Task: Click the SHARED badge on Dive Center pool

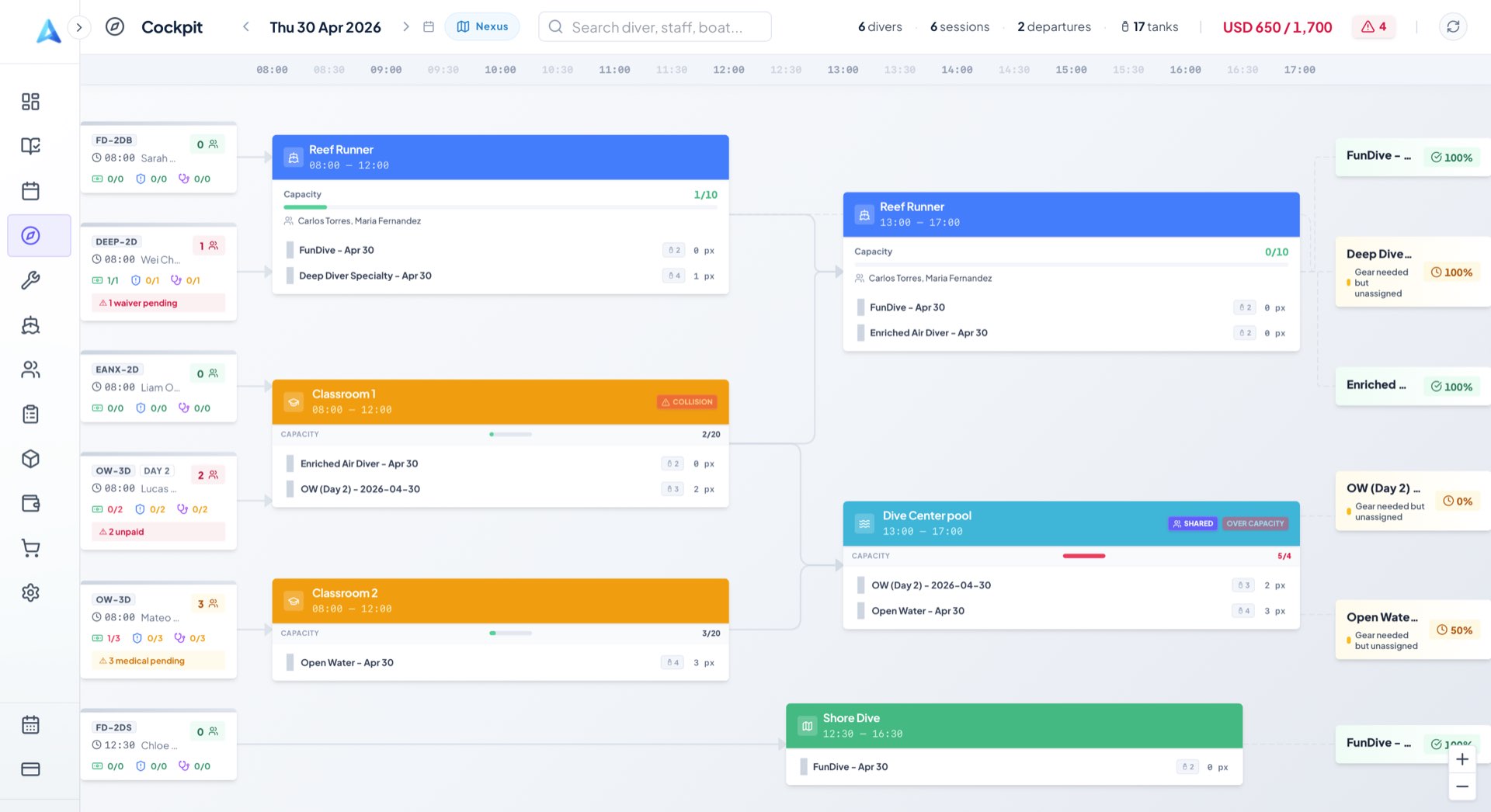Action: coord(1193,523)
